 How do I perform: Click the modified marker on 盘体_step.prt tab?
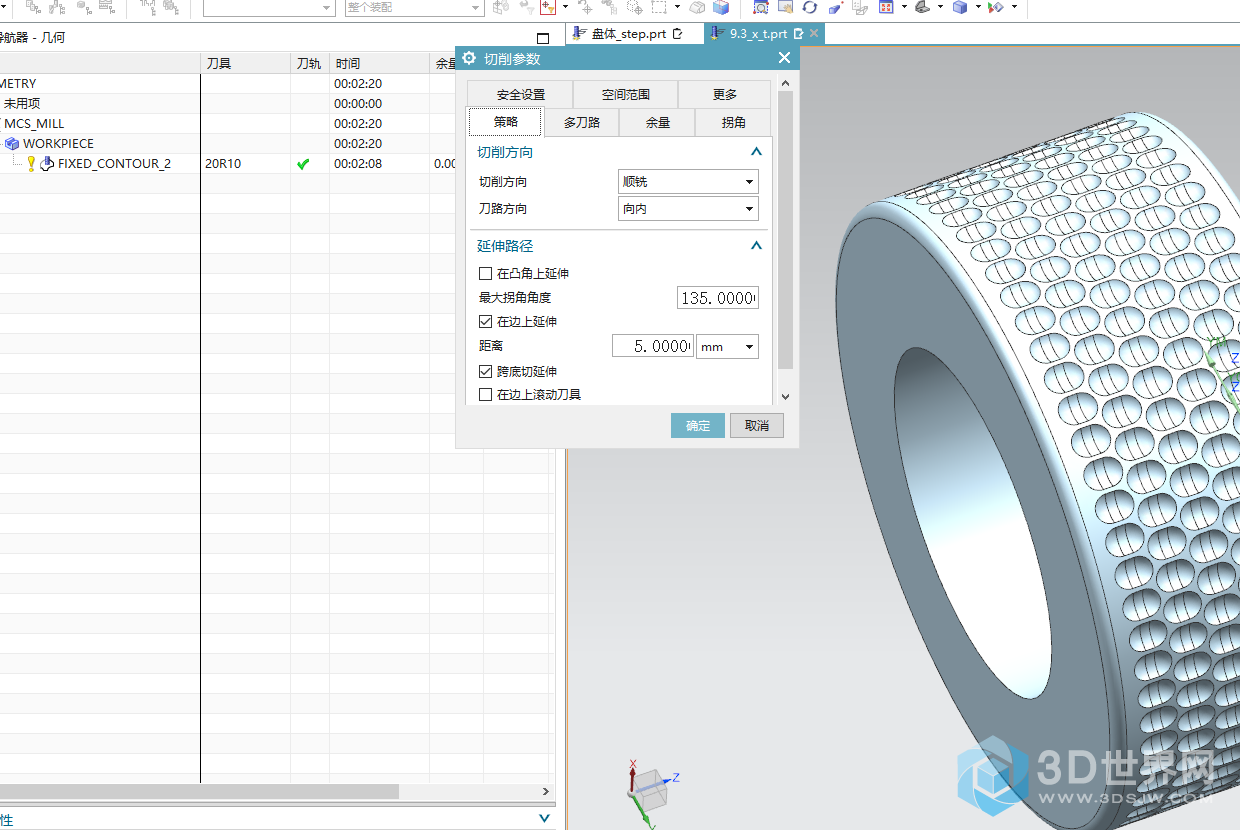point(678,34)
